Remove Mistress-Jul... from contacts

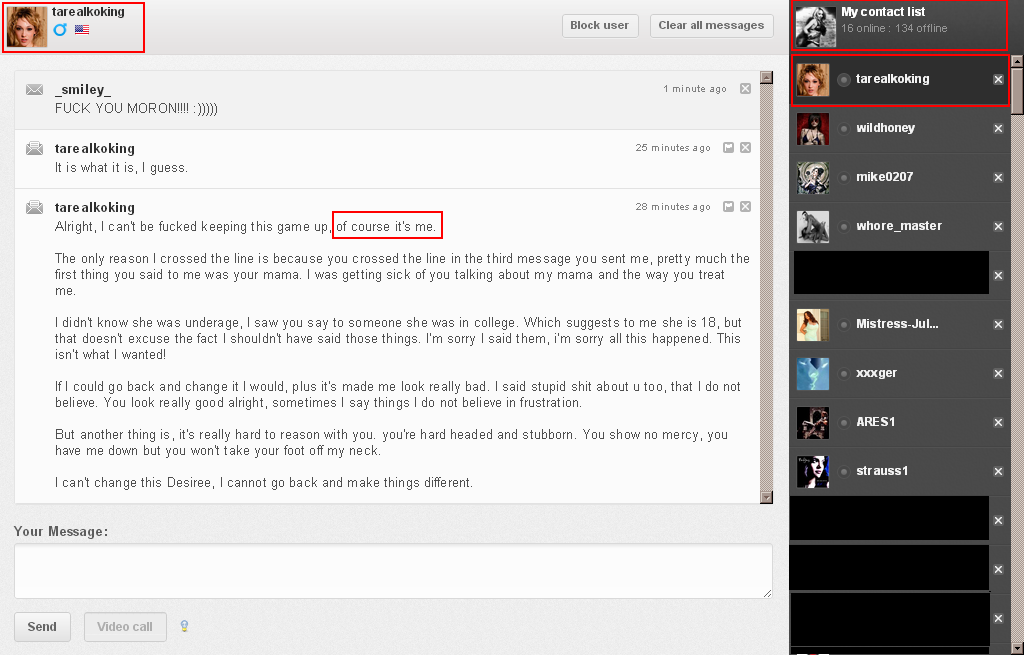point(998,325)
